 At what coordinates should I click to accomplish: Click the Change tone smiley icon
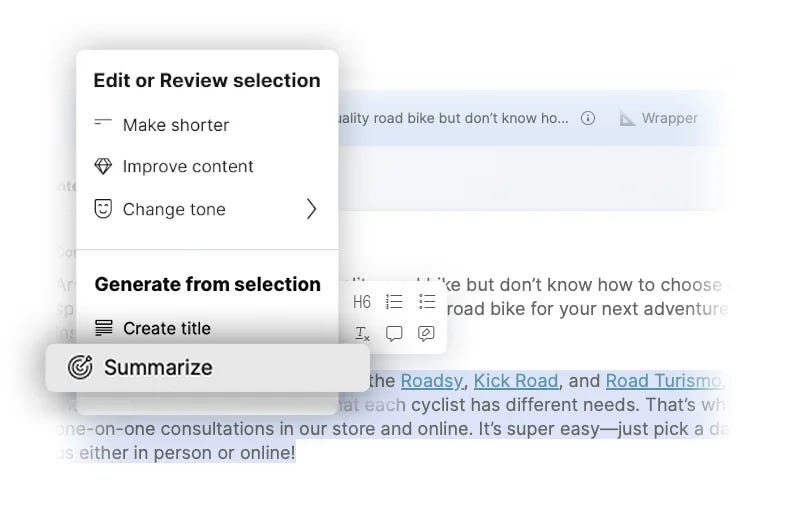coord(103,209)
